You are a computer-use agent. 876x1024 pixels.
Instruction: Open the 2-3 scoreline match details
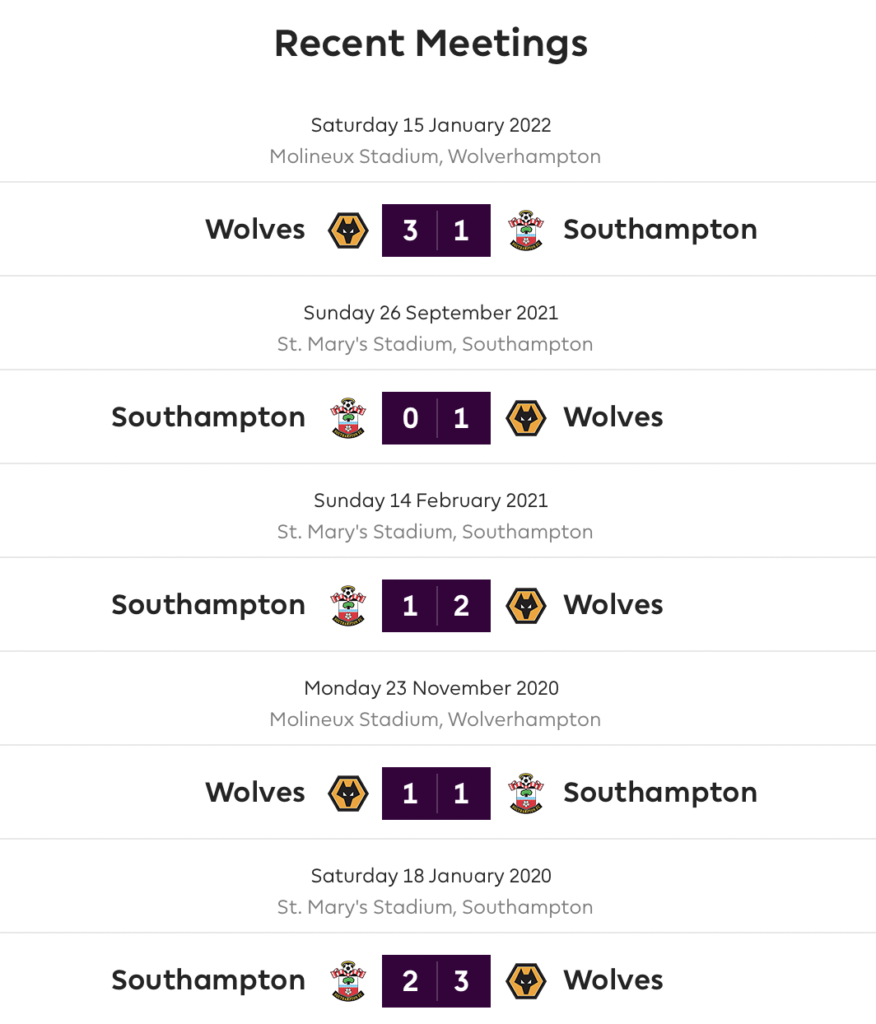click(x=436, y=981)
